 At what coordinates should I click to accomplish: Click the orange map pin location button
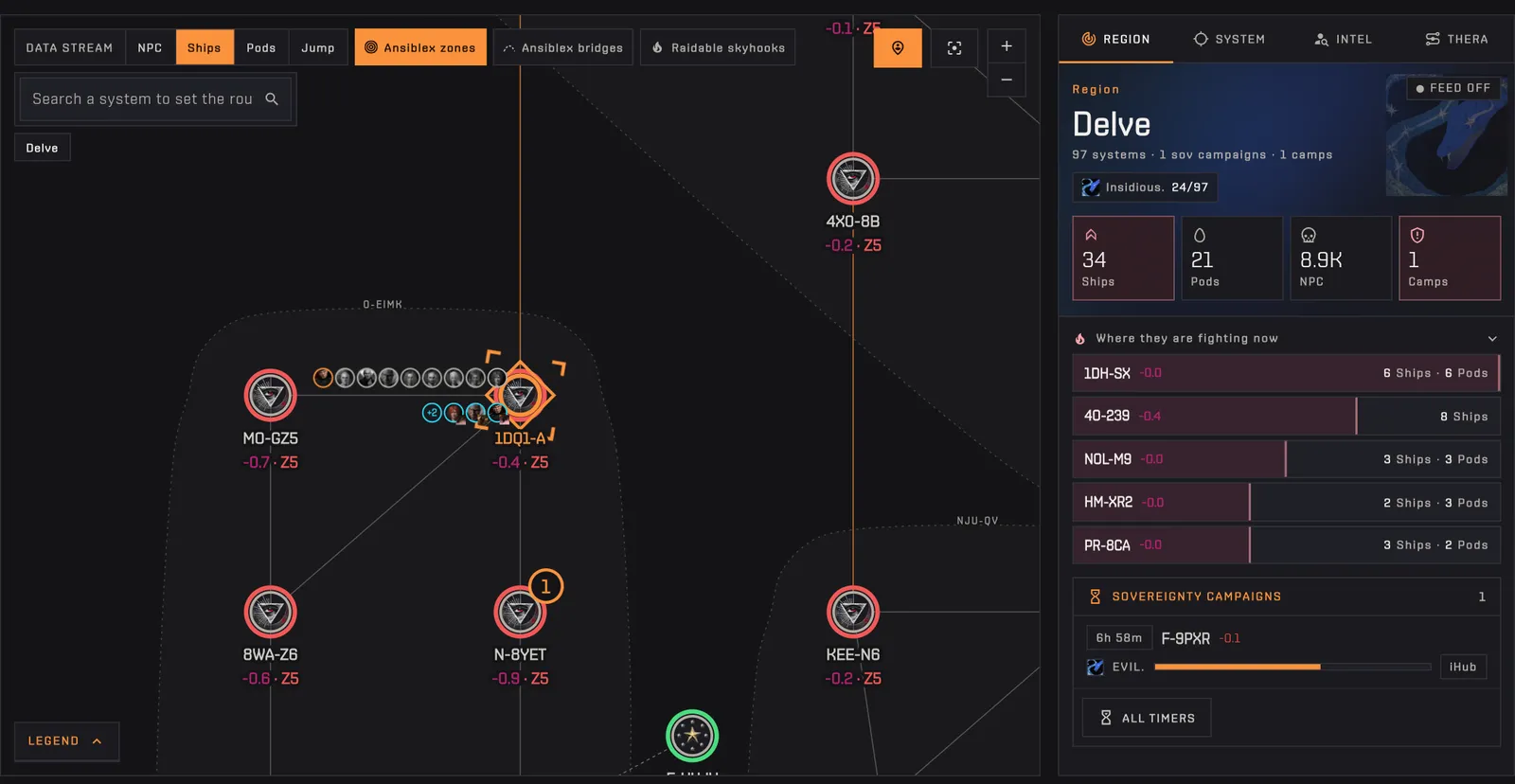[898, 47]
